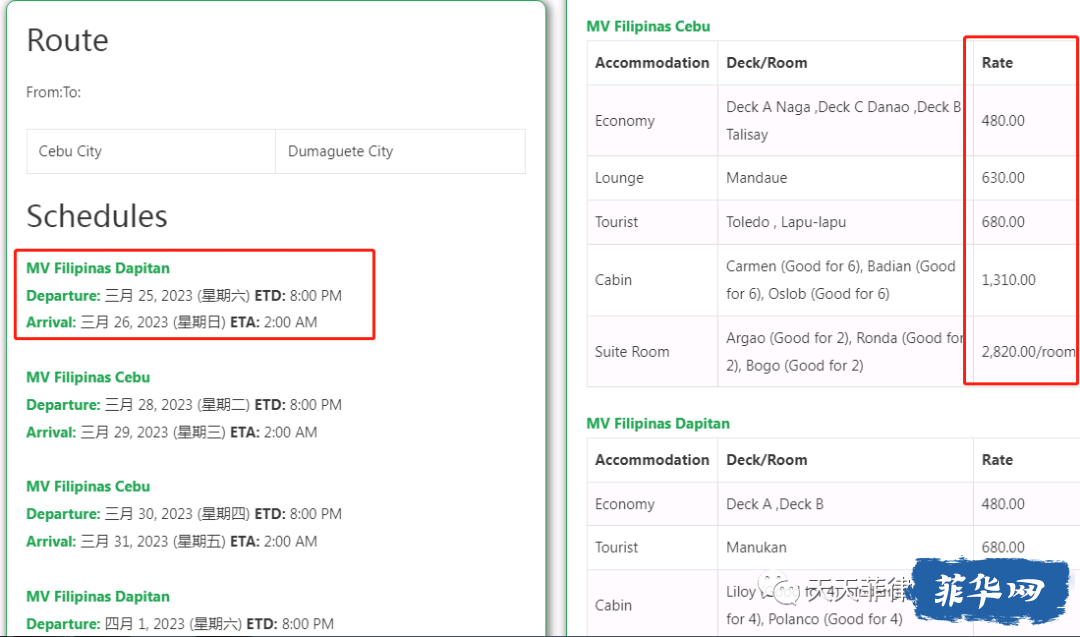The image size is (1080, 637).
Task: Click the Dumaguete City destination cell
Action: click(400, 152)
